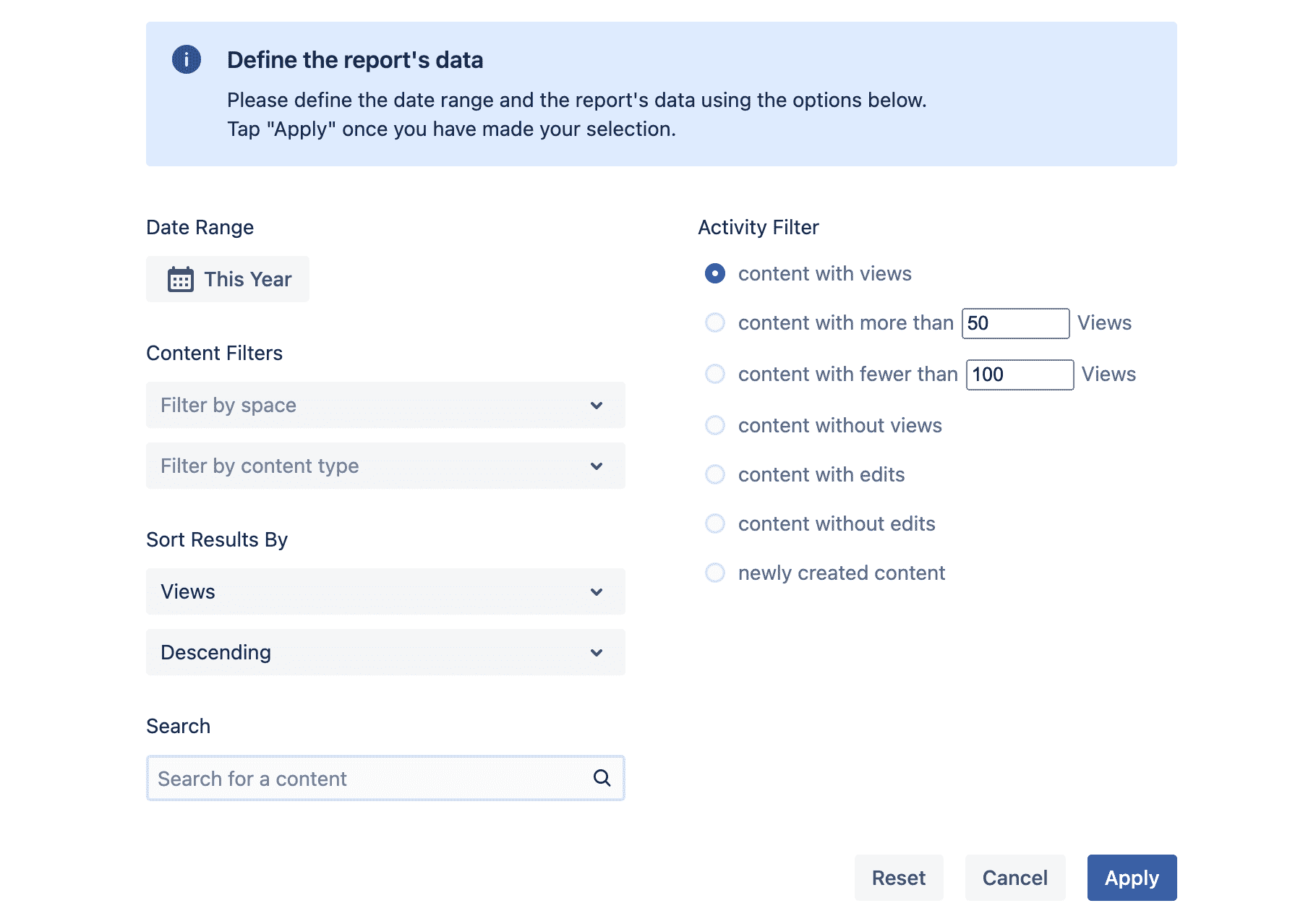Click the 'This Year' date range button
1316x924 pixels.
(x=227, y=279)
